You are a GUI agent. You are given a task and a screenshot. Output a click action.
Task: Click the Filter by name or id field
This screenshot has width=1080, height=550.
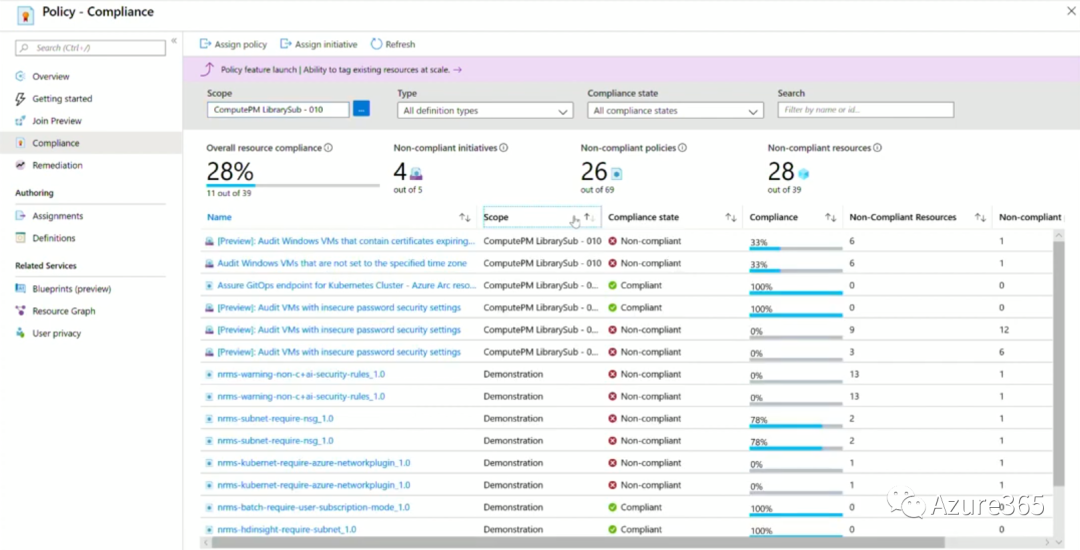point(865,110)
